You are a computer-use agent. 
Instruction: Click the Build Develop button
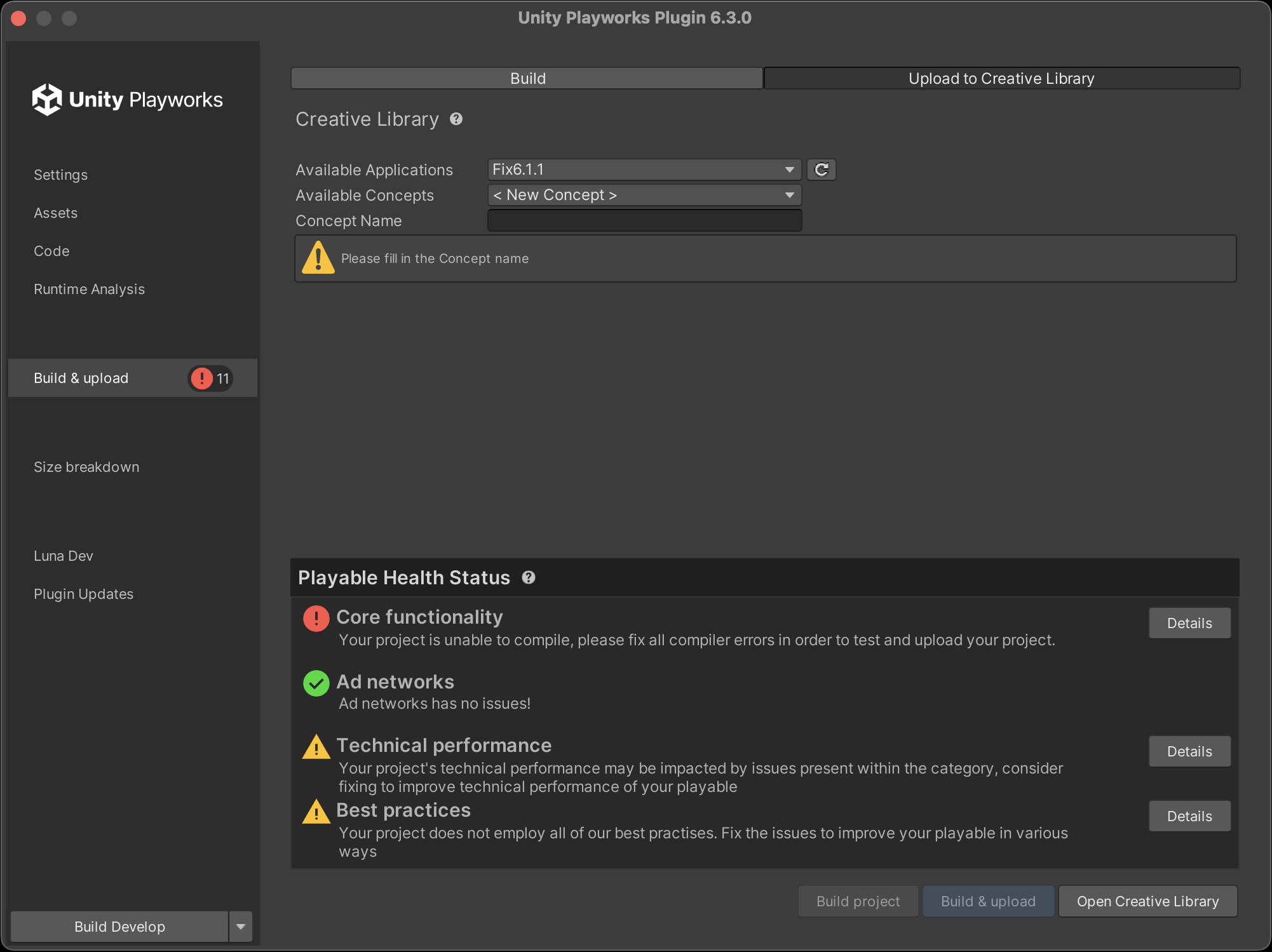(119, 927)
